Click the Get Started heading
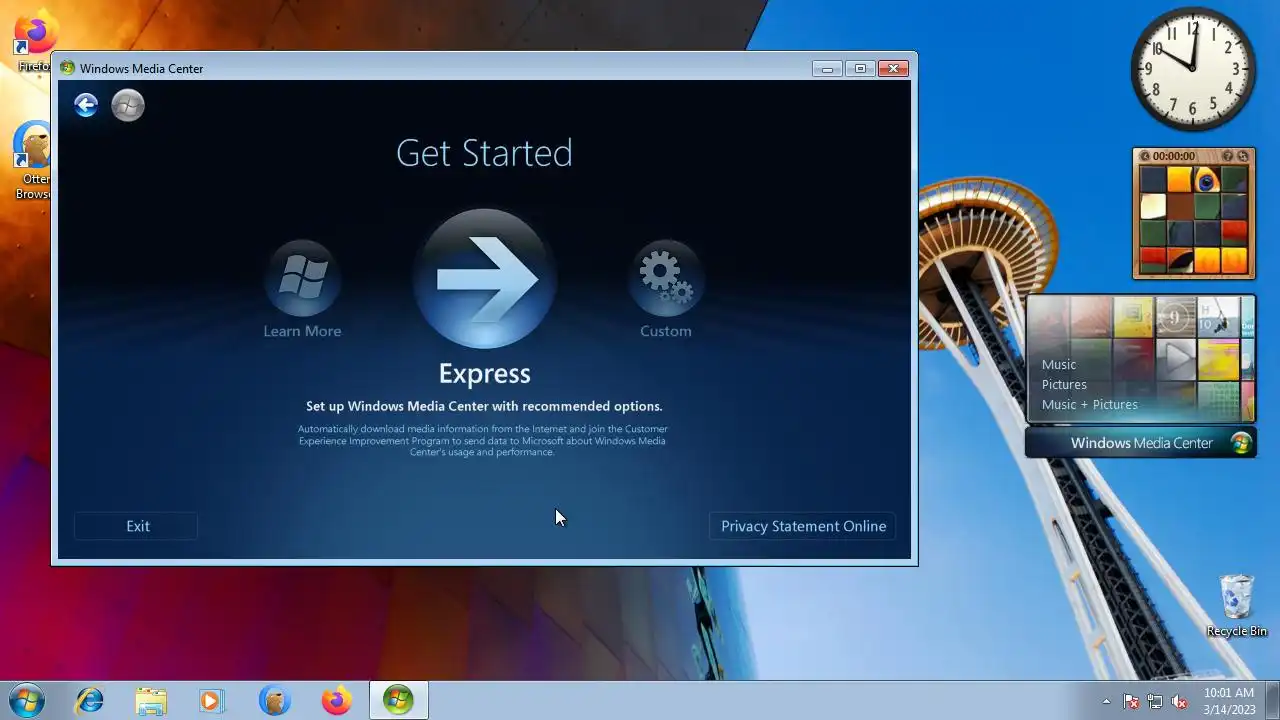Viewport: 1280px width, 720px height. coord(484,153)
